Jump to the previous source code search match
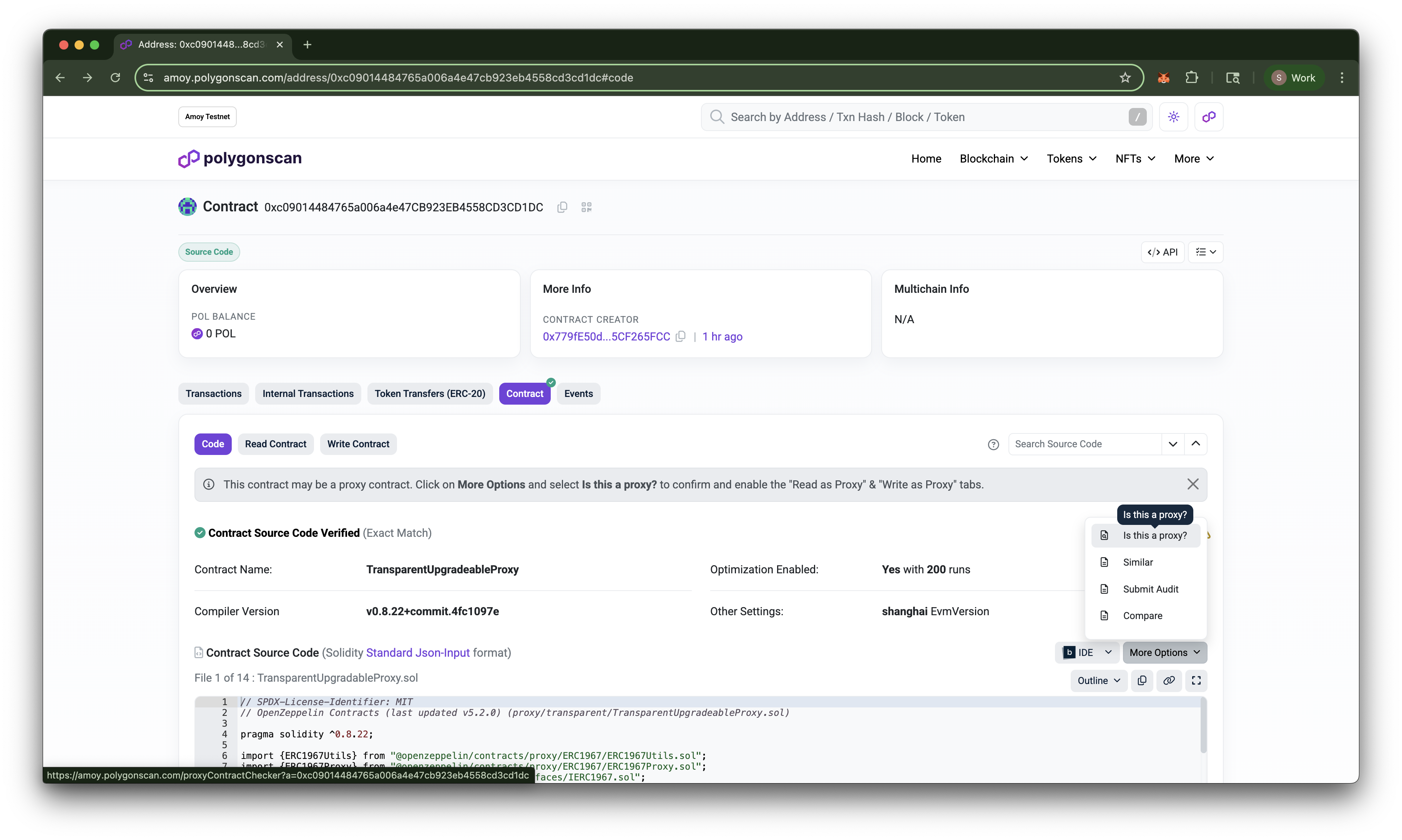 pyautogui.click(x=1195, y=444)
